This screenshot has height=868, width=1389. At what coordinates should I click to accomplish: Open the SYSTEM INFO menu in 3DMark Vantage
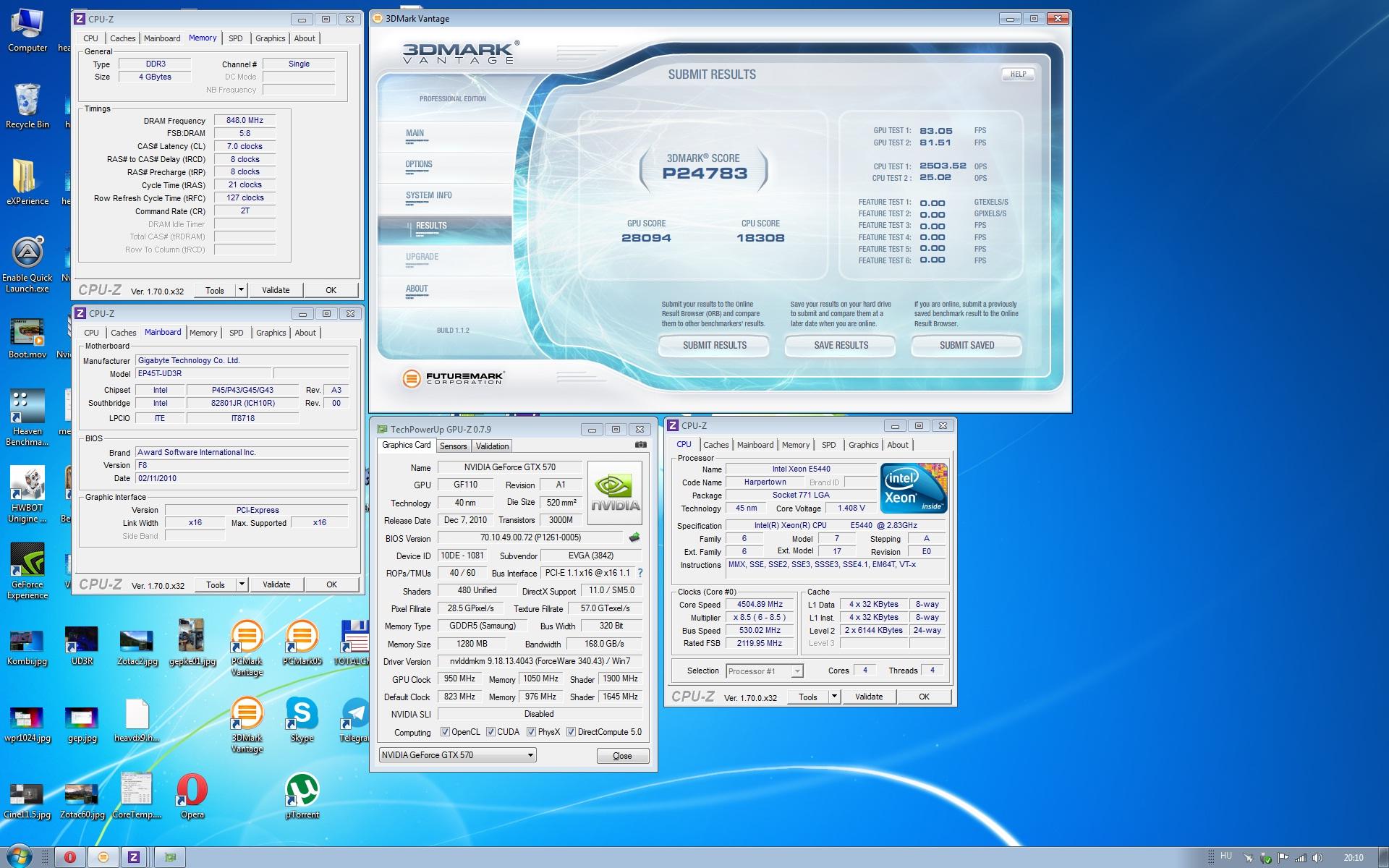click(x=428, y=195)
